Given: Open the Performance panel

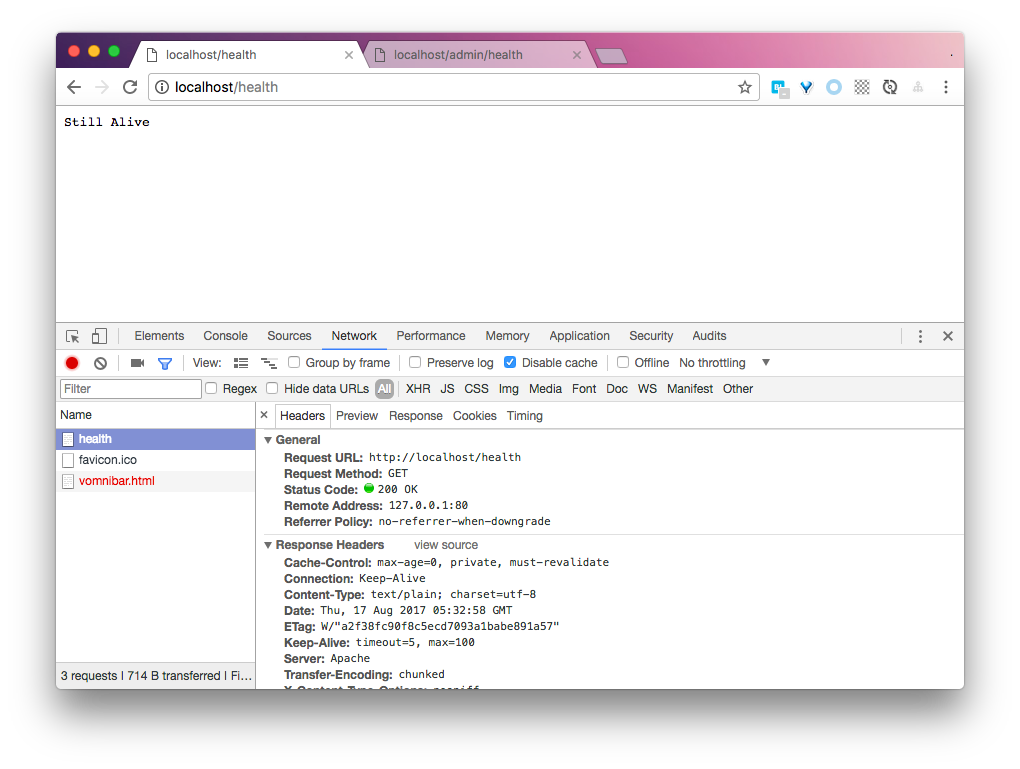Looking at the screenshot, I should 431,336.
